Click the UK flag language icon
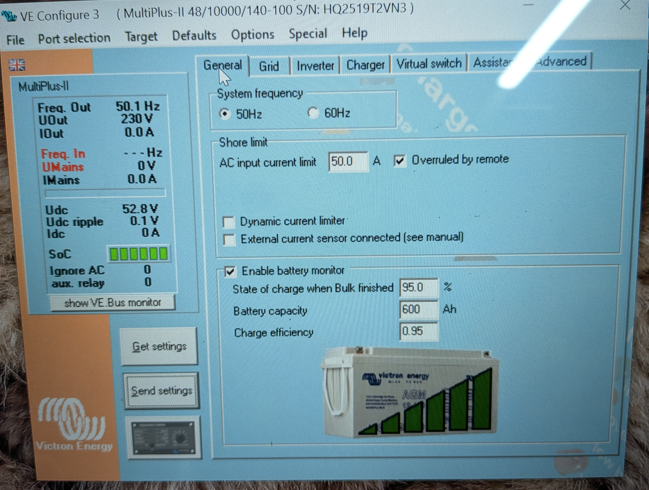Image resolution: width=649 pixels, height=490 pixels. coord(17,65)
